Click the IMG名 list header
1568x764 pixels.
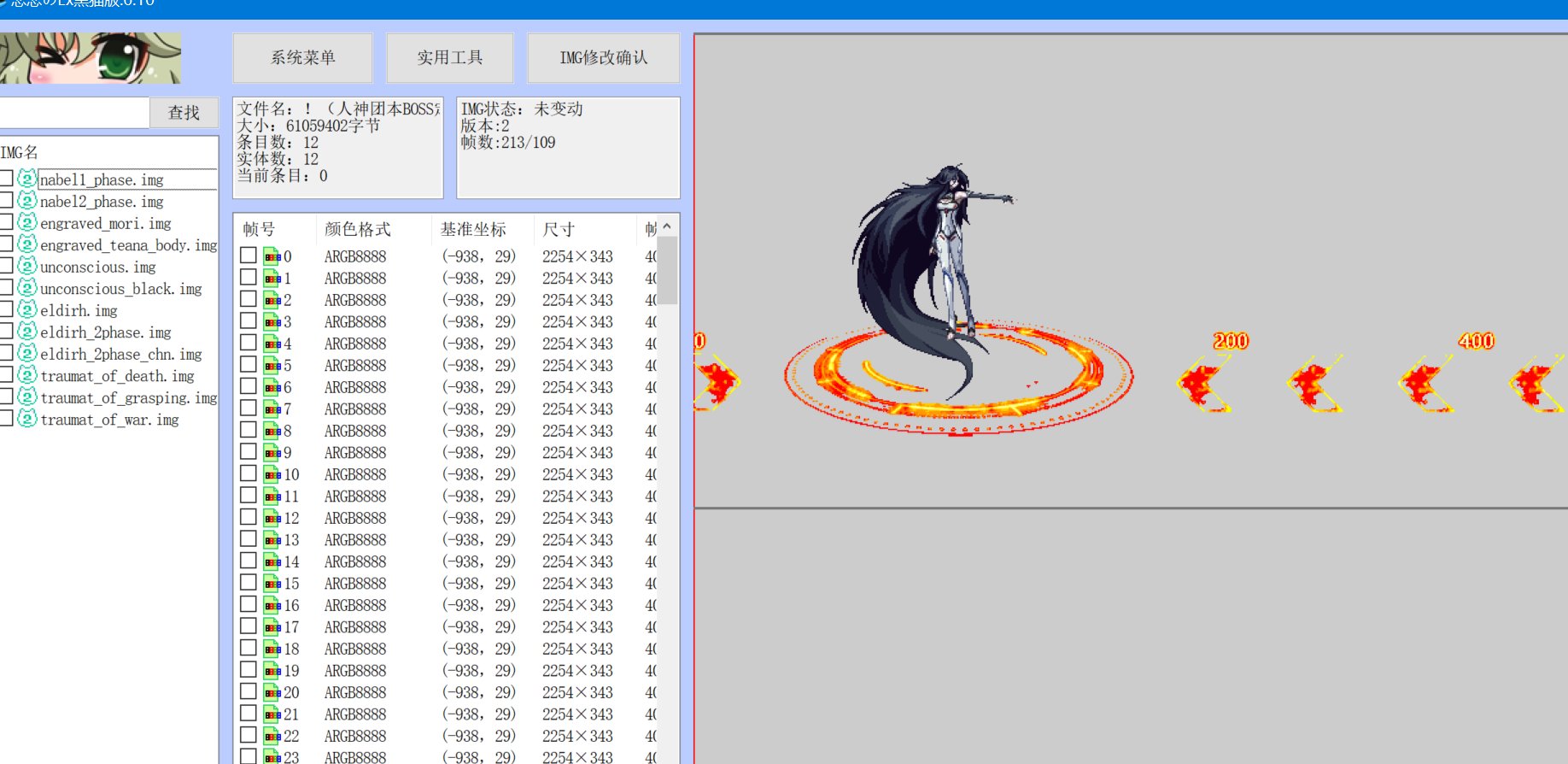coord(109,152)
